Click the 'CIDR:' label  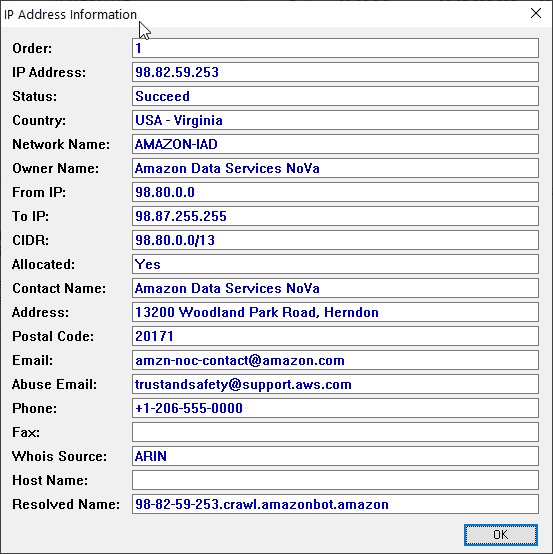click(x=31, y=241)
